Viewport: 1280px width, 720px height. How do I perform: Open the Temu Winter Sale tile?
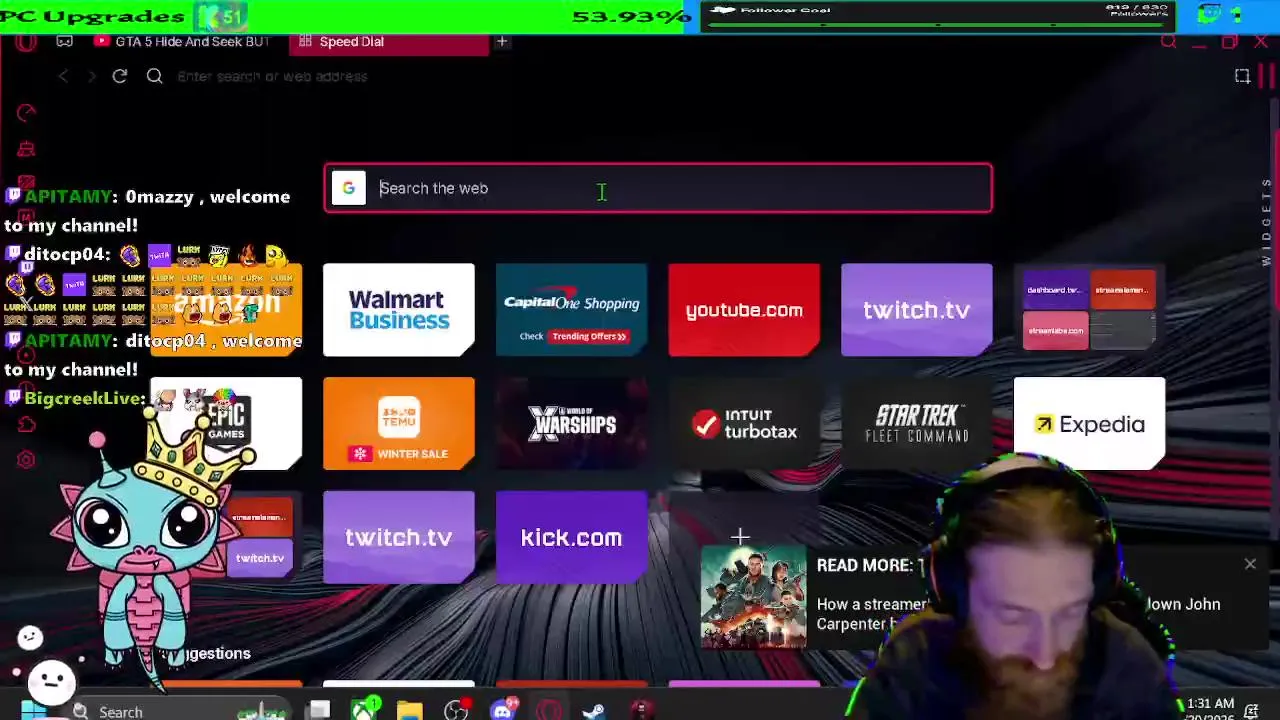(399, 423)
